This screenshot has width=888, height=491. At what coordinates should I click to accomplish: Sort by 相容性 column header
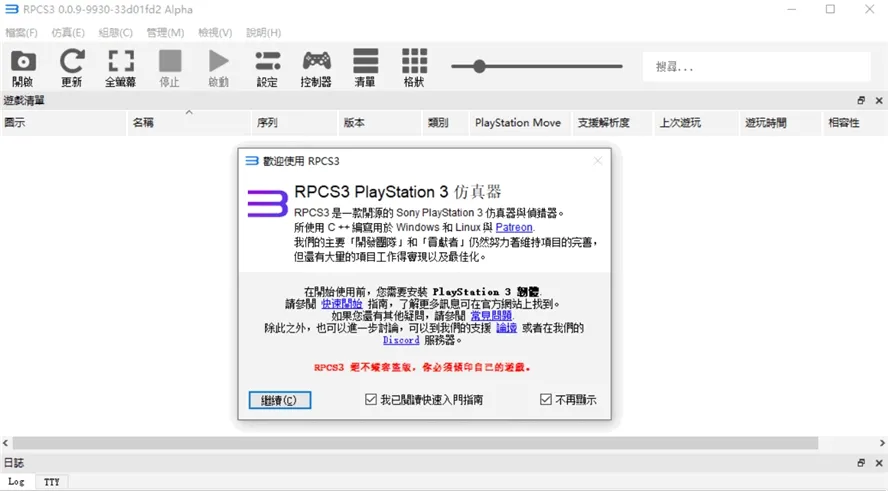tap(855, 123)
